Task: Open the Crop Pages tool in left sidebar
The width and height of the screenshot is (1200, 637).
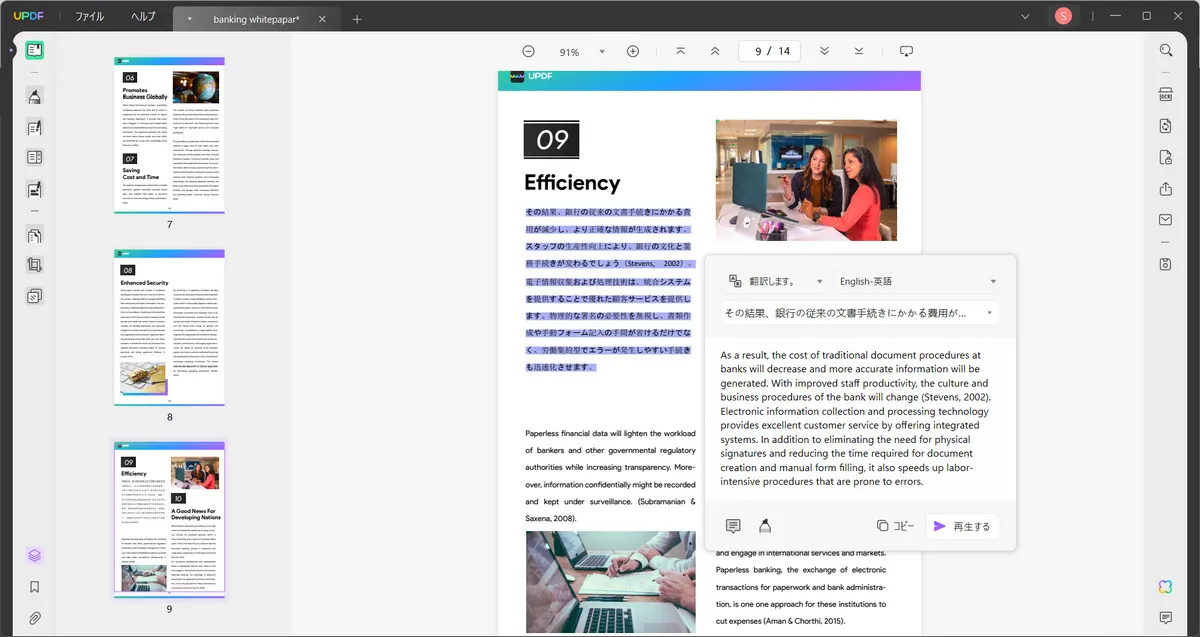Action: point(35,265)
